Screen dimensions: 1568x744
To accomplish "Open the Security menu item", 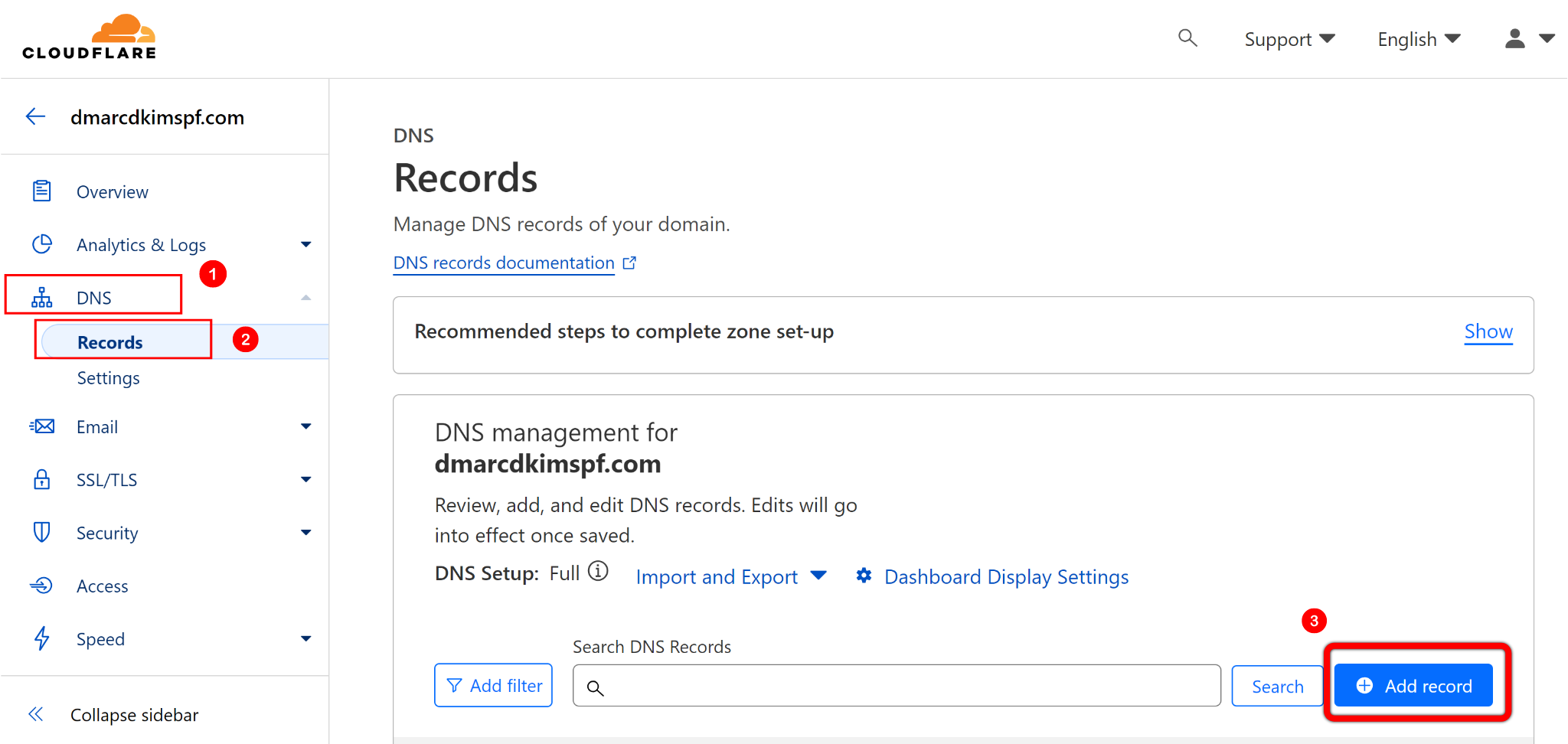I will coord(107,533).
